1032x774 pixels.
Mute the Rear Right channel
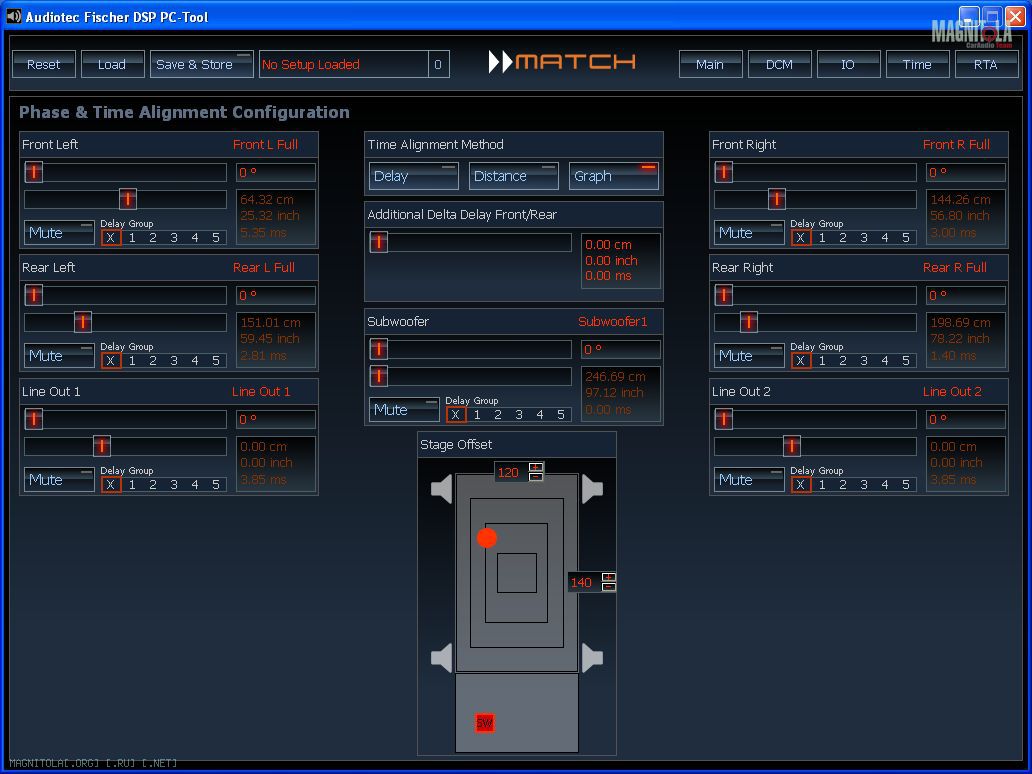coord(749,356)
